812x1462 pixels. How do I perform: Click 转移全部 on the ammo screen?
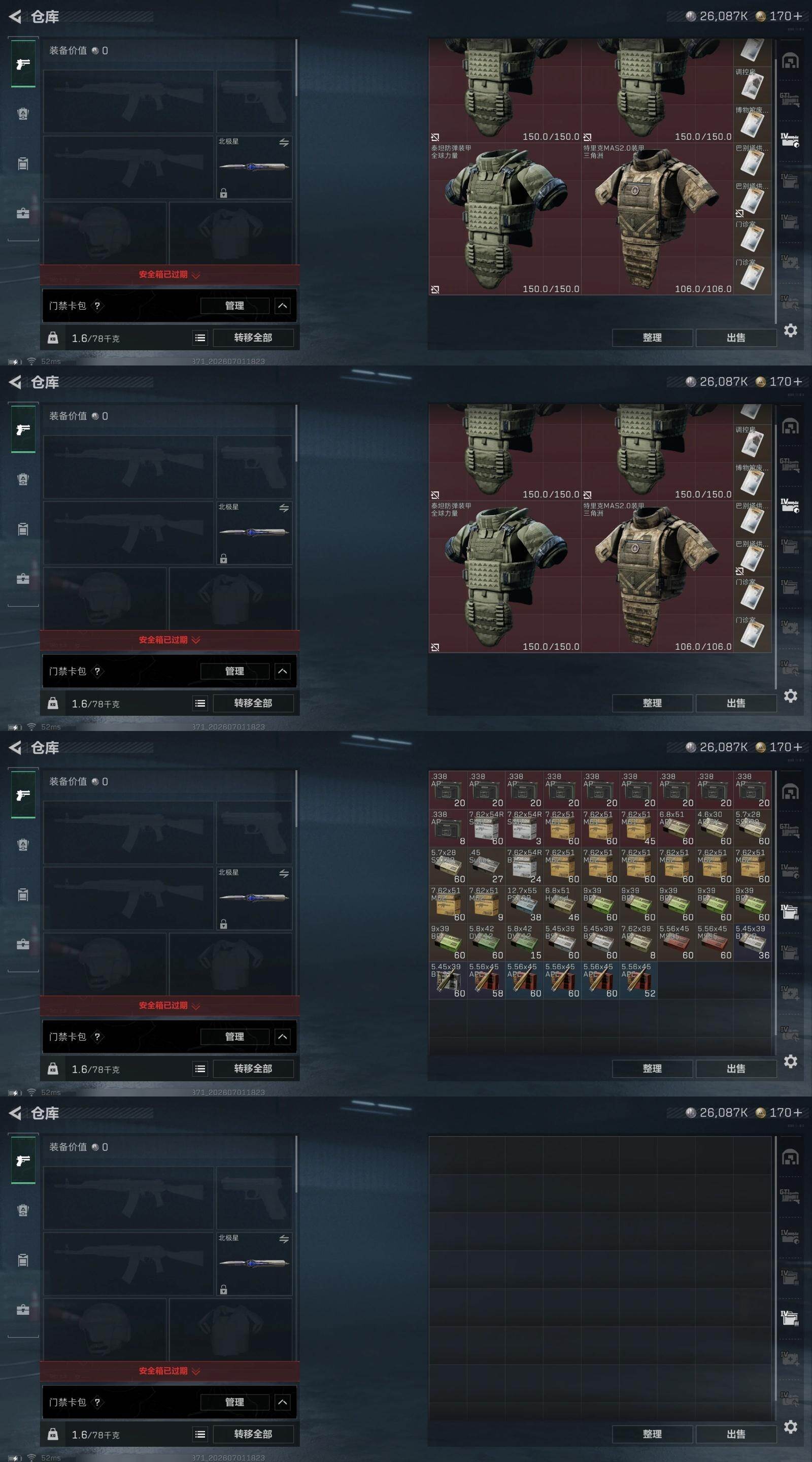tap(253, 1069)
